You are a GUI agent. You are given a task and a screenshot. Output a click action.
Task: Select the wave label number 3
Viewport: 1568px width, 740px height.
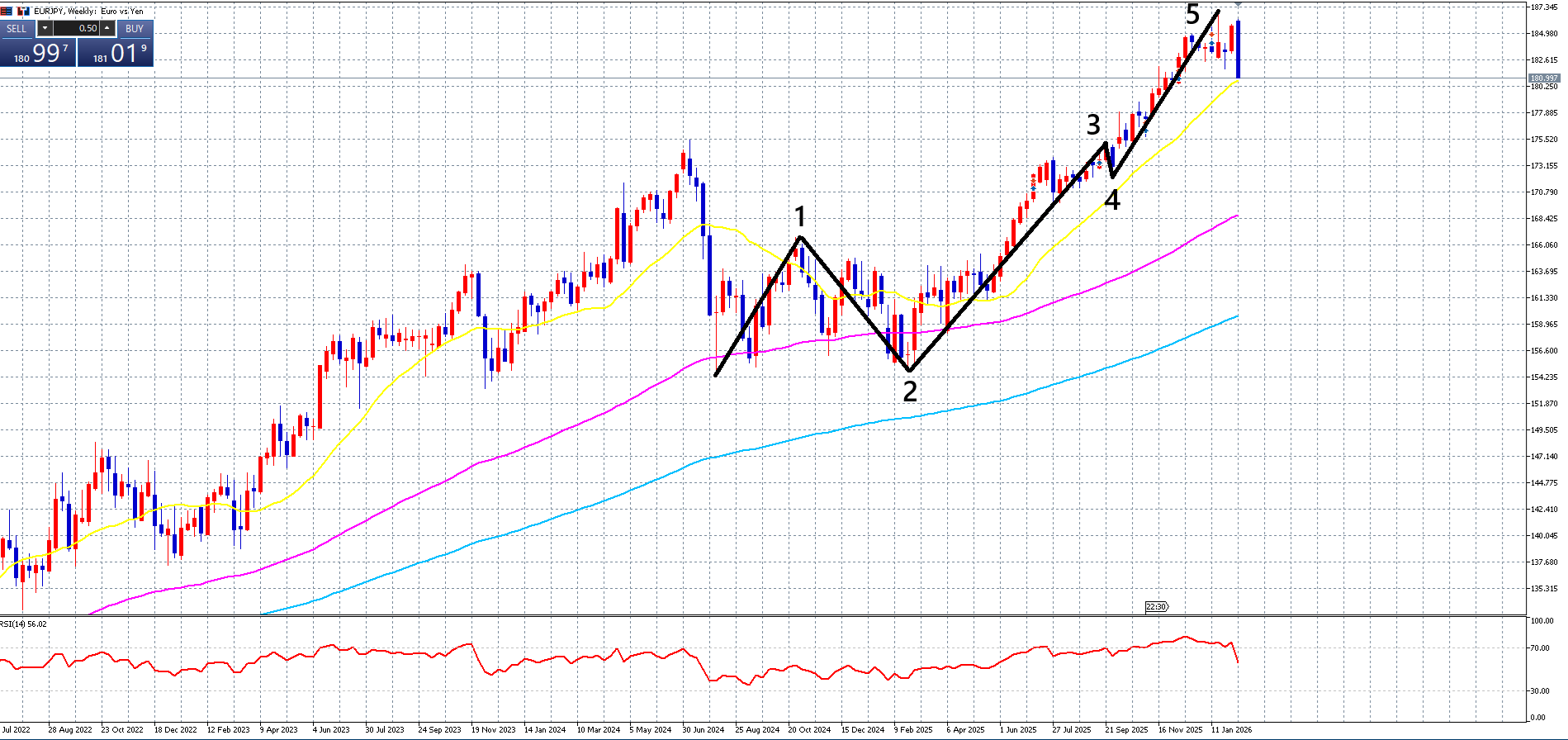coord(1093,125)
